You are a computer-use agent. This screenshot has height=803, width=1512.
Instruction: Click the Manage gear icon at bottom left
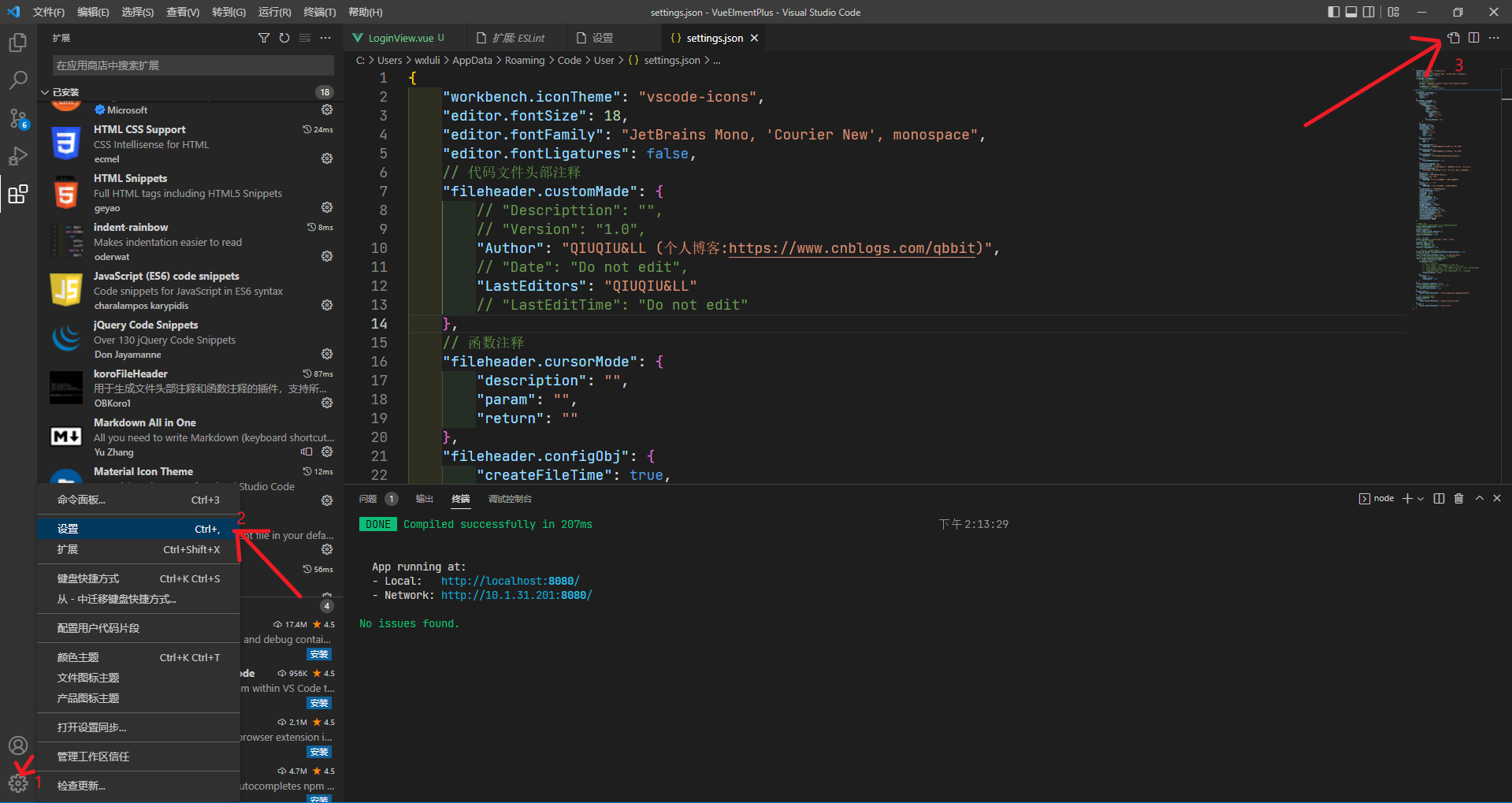(x=17, y=783)
